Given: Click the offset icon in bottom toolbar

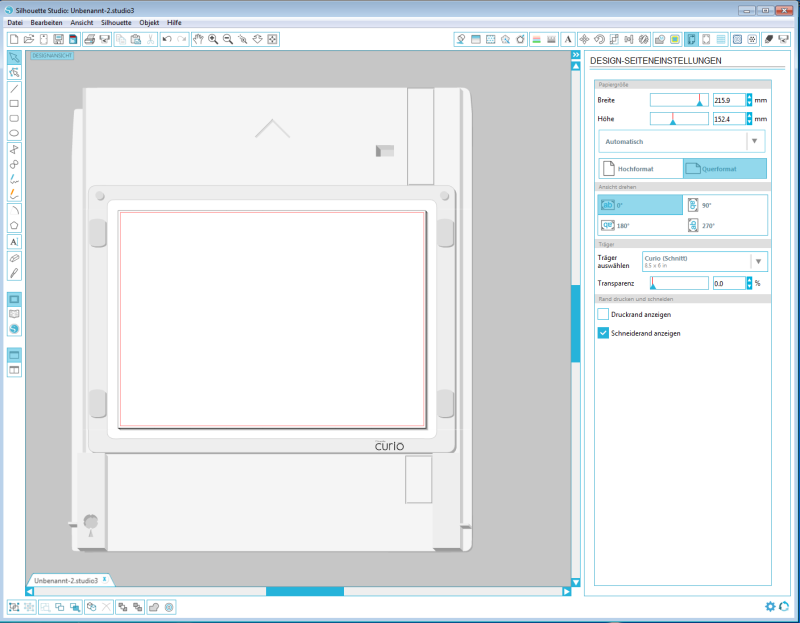Looking at the screenshot, I should pos(169,607).
